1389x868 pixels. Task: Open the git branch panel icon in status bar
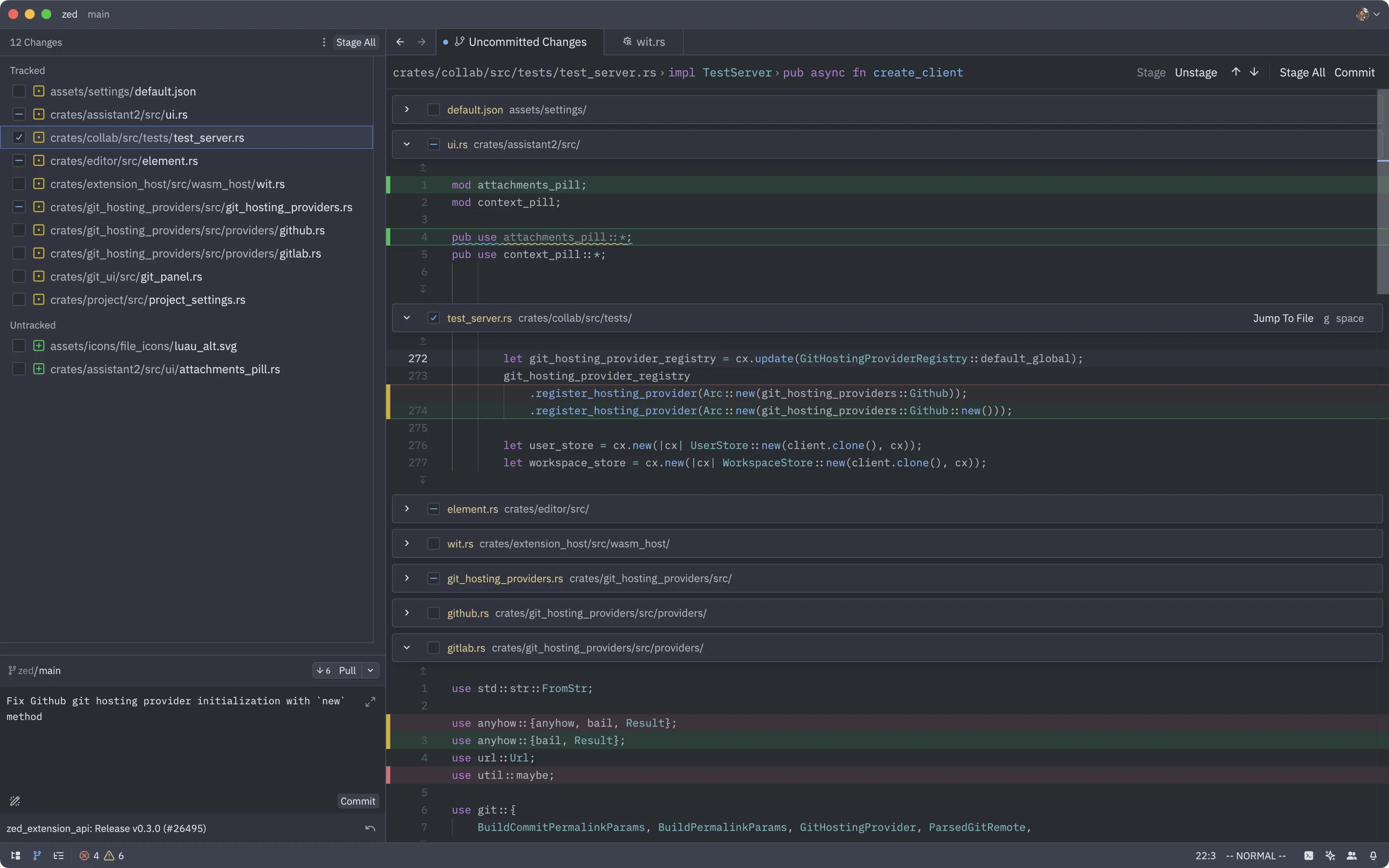36,855
